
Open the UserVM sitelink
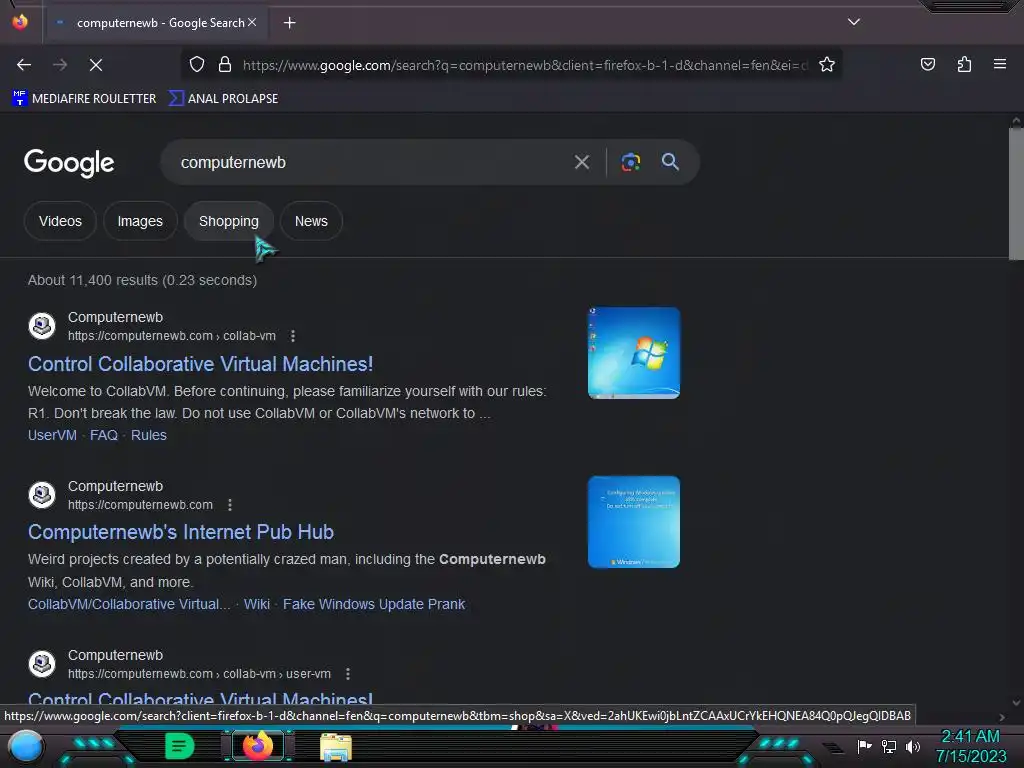(52, 435)
